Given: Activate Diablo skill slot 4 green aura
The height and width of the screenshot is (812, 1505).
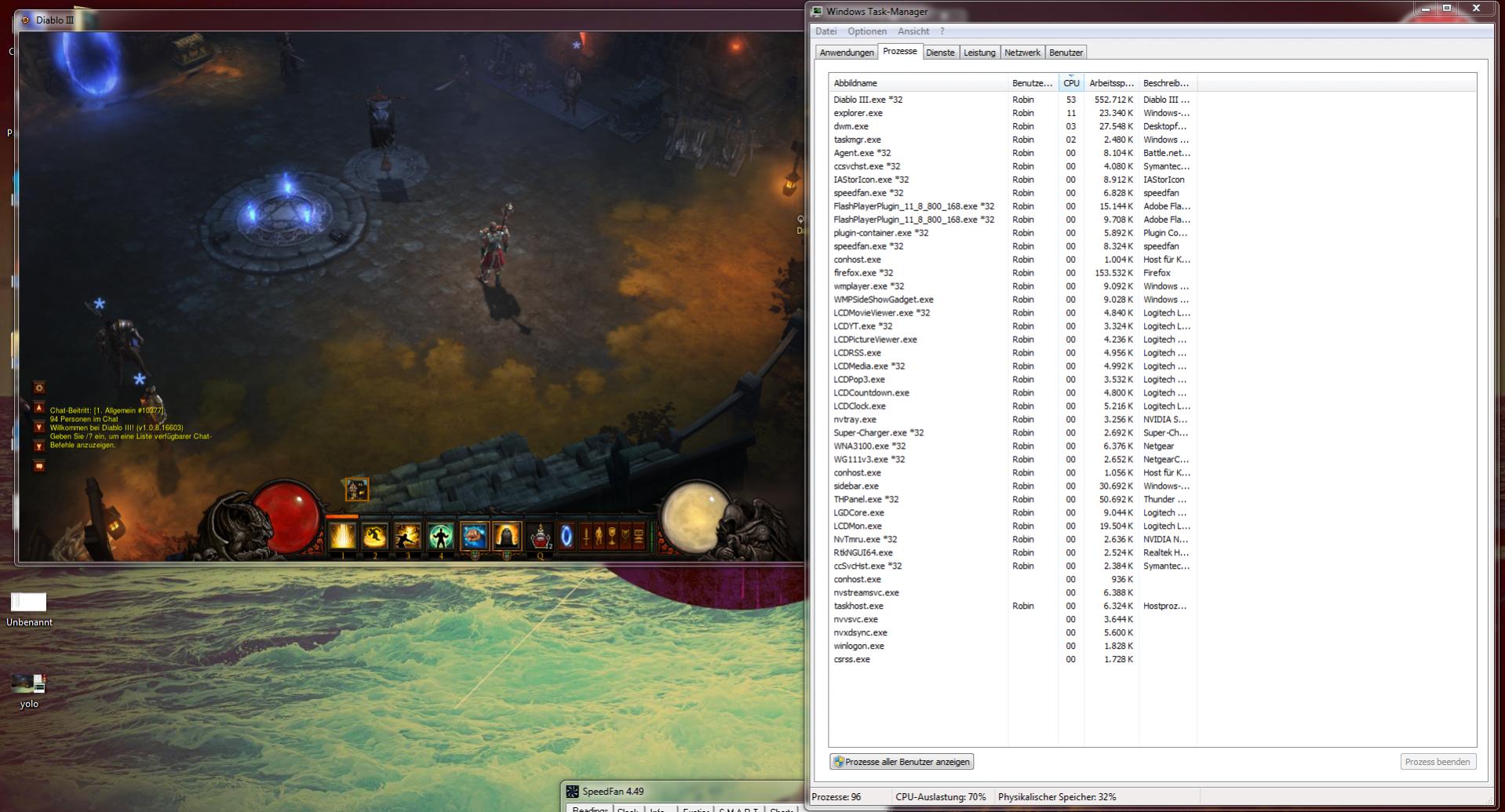Looking at the screenshot, I should click(x=441, y=537).
